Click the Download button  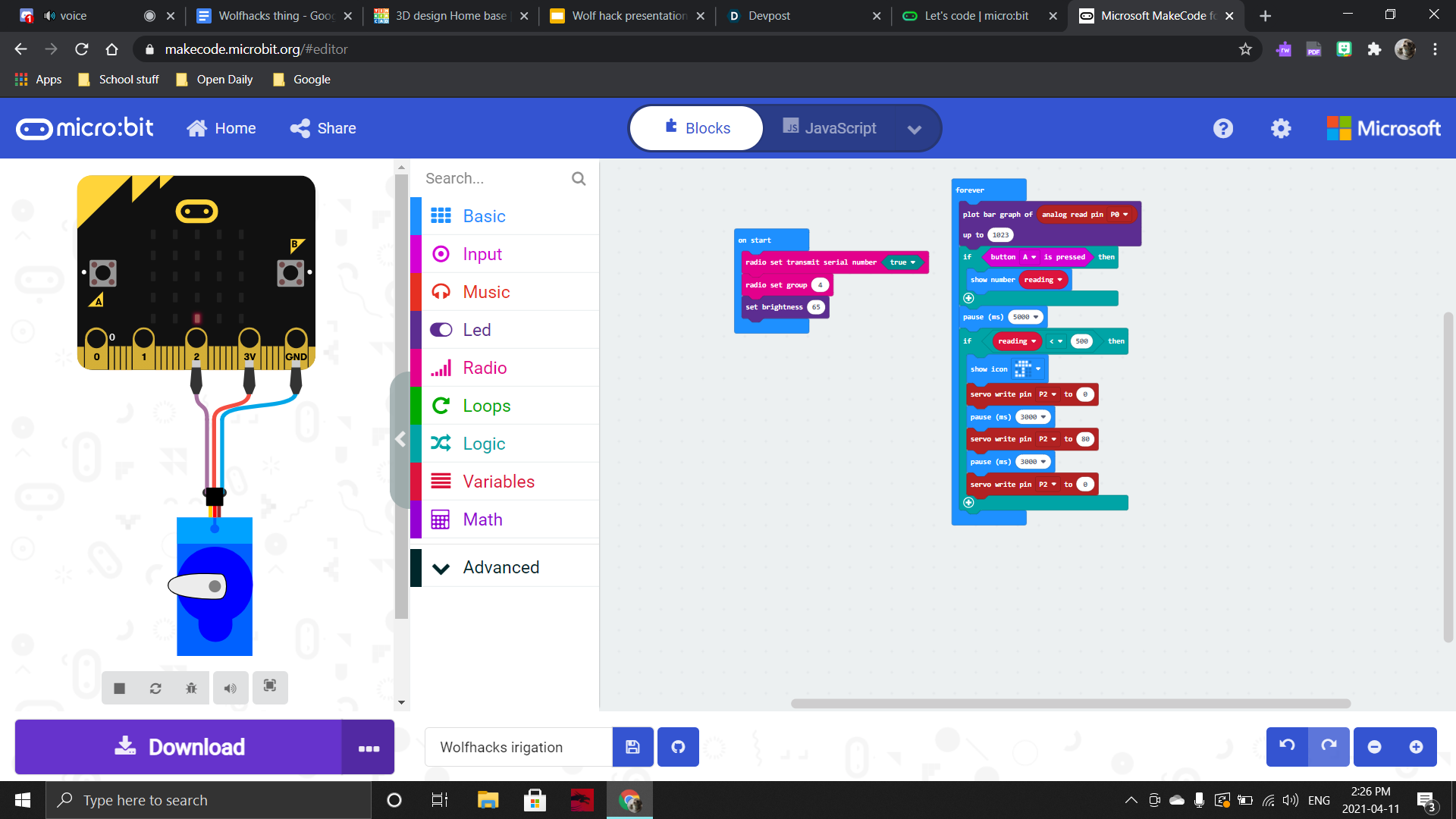(179, 747)
